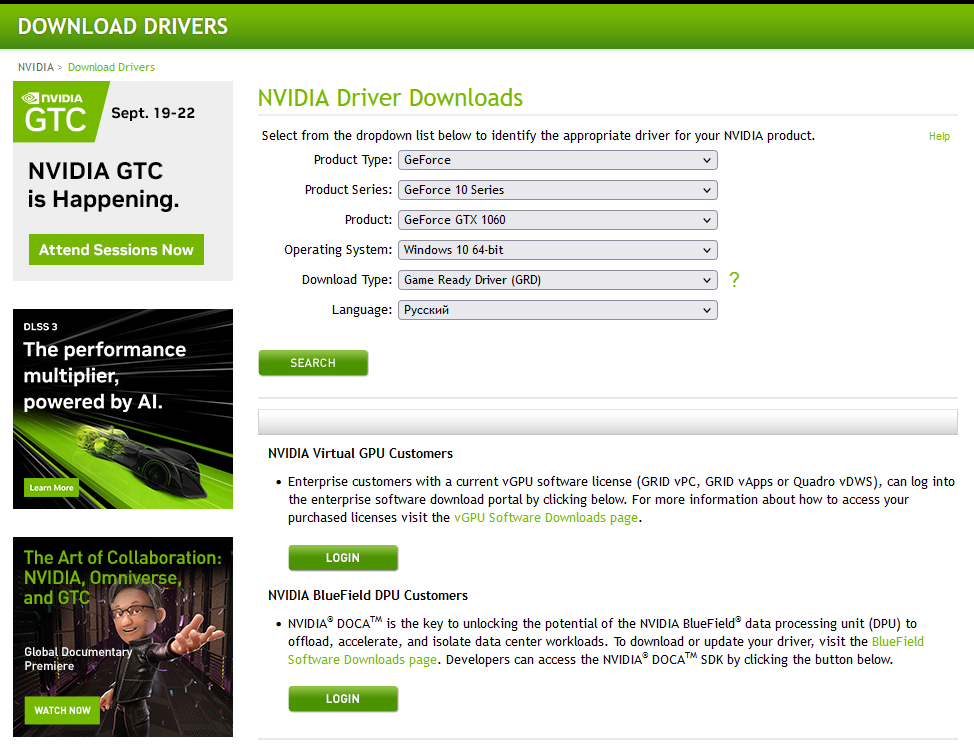Open the Product Series dropdown
The image size is (974, 753).
click(x=557, y=189)
